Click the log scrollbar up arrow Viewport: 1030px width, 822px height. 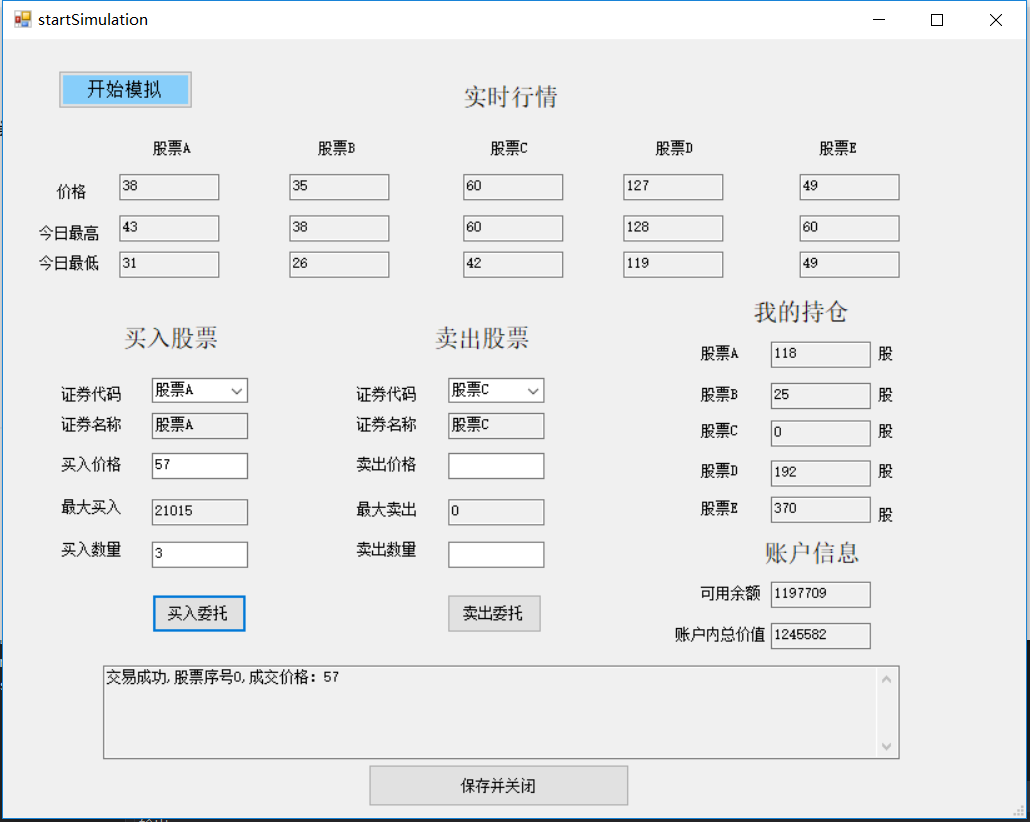click(886, 678)
